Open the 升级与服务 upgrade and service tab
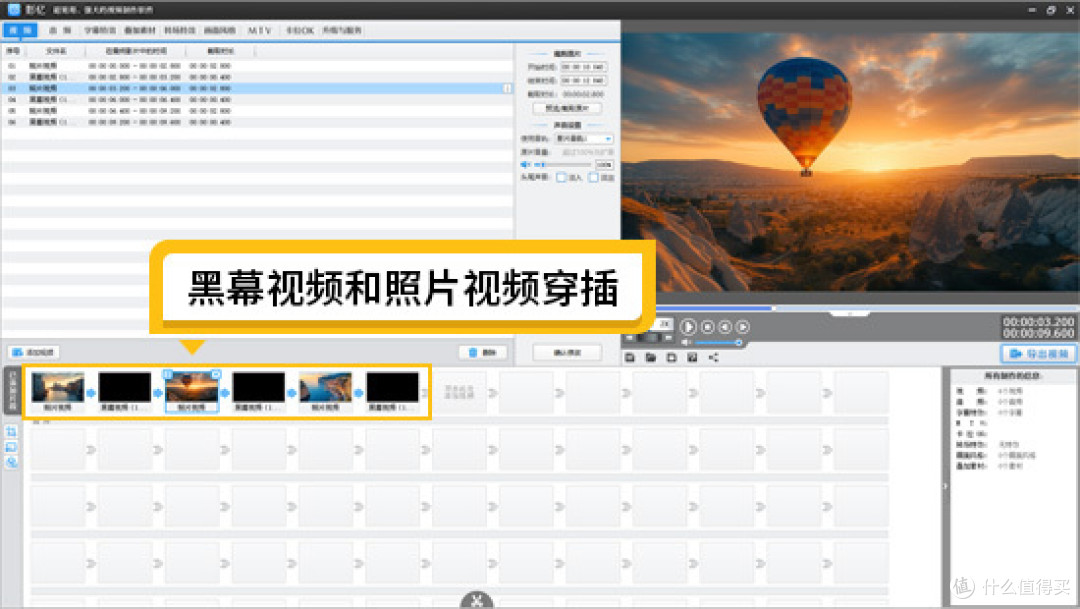The width and height of the screenshot is (1080, 609). (342, 30)
